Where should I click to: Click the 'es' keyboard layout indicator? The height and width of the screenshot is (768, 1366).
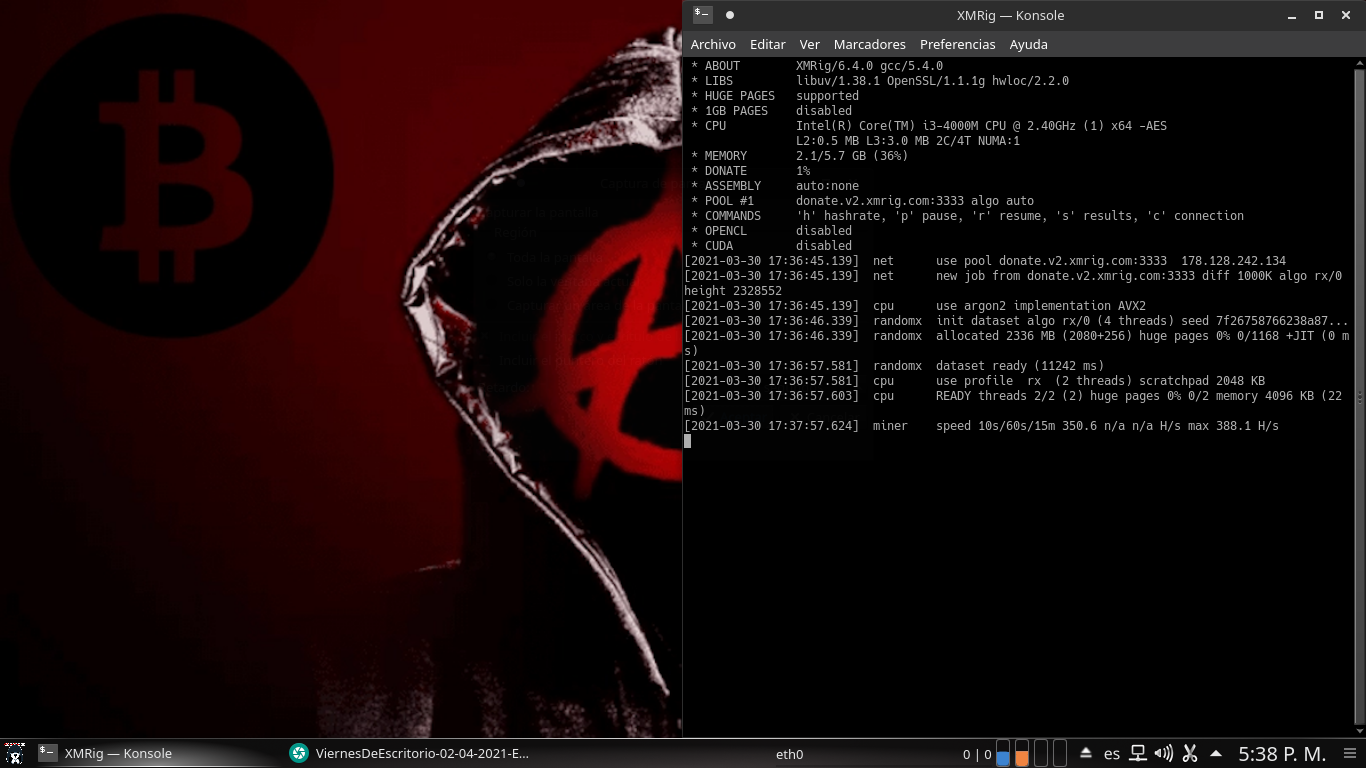click(x=1112, y=754)
